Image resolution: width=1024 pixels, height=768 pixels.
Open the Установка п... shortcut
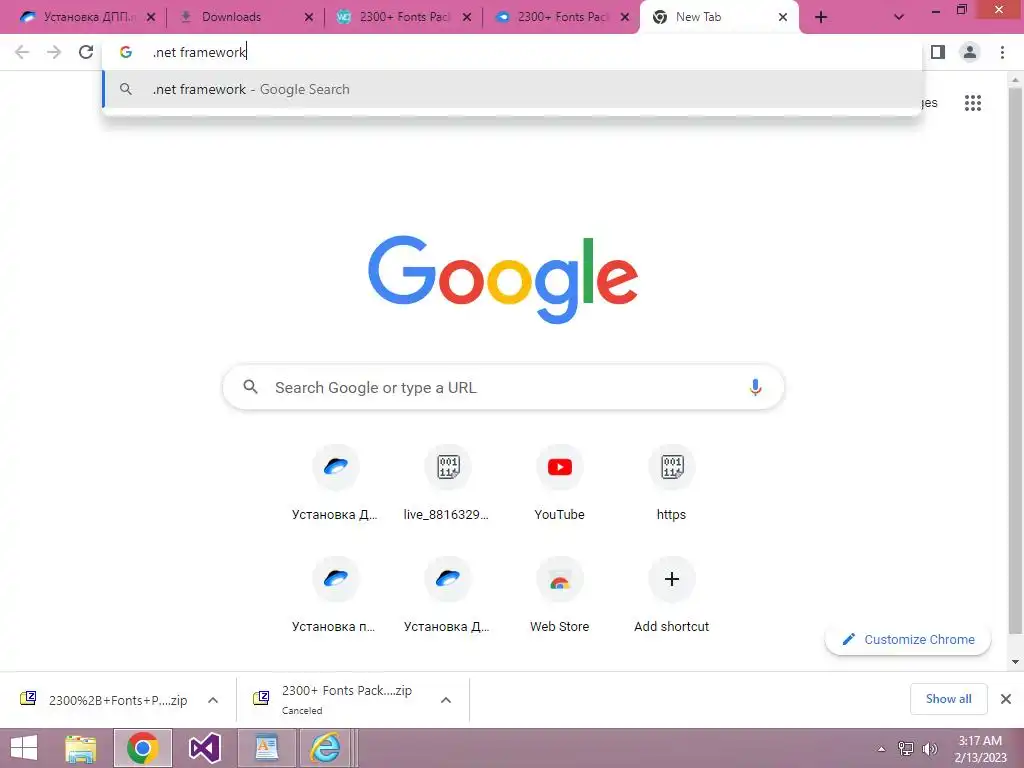[x=335, y=594]
